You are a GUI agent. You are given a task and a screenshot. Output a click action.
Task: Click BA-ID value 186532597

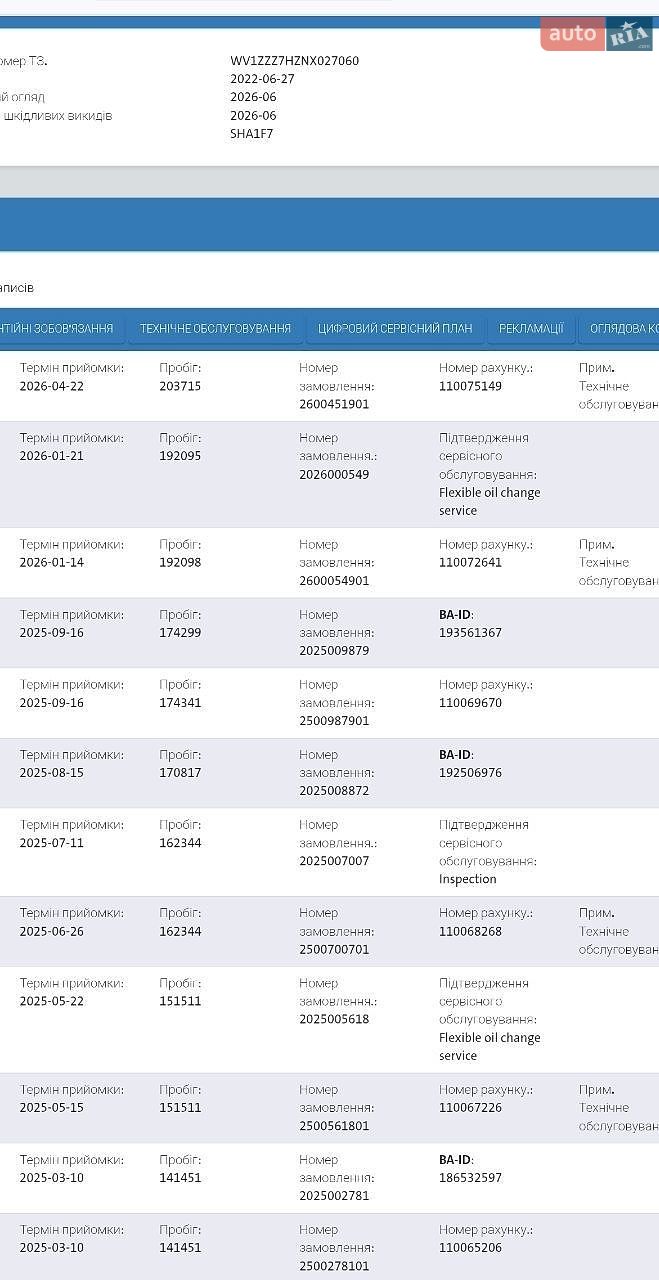(x=470, y=1178)
